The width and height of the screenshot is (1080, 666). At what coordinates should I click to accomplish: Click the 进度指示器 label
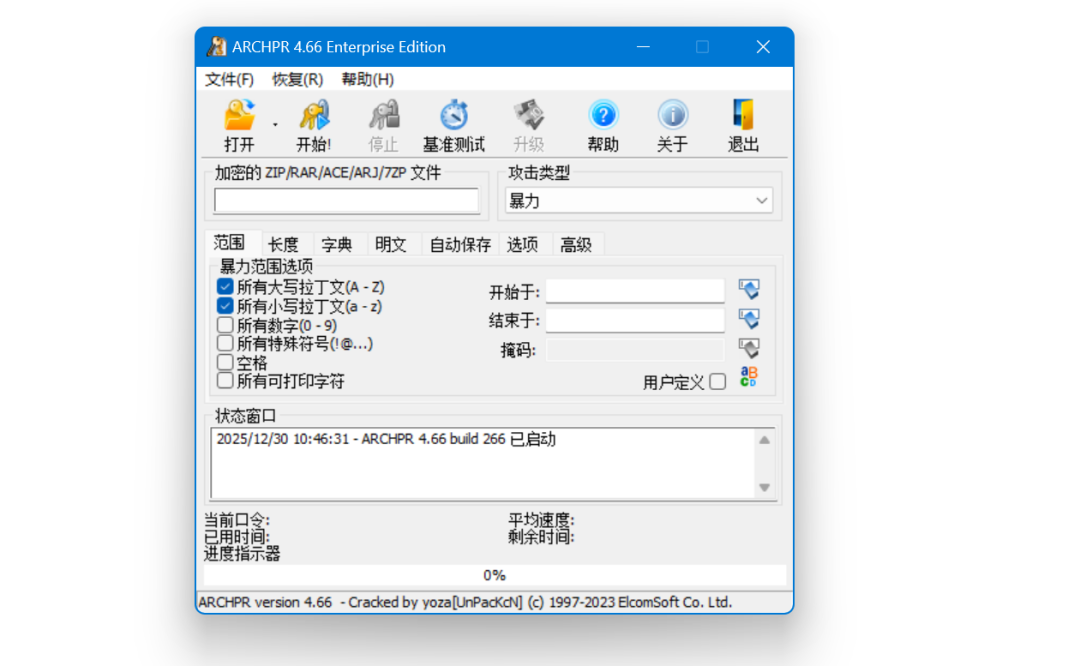coord(242,553)
